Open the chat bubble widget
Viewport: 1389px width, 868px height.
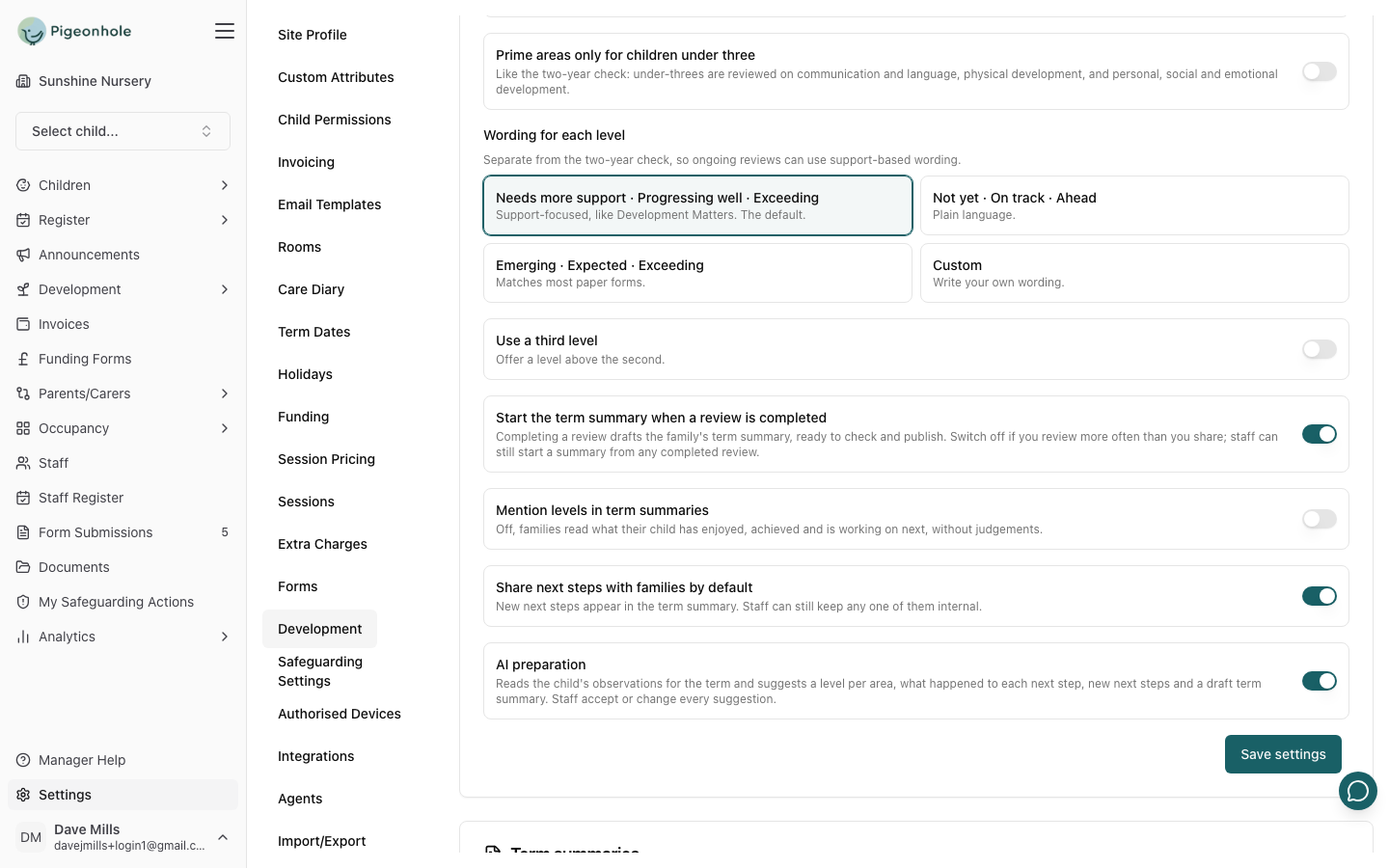[1358, 791]
